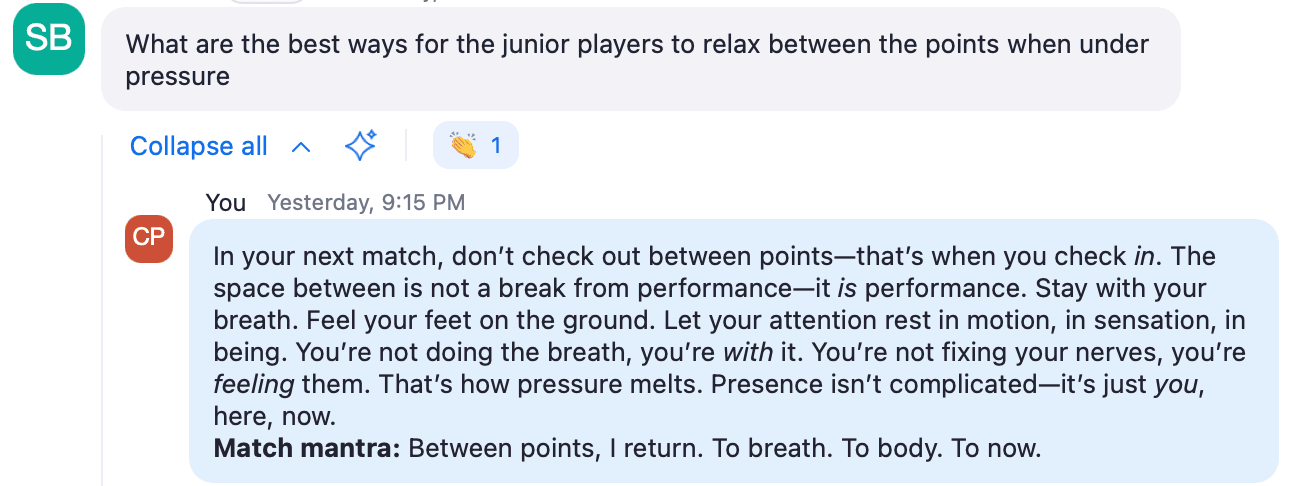The width and height of the screenshot is (1294, 486).
Task: Select the sender name You
Action: coord(226,203)
